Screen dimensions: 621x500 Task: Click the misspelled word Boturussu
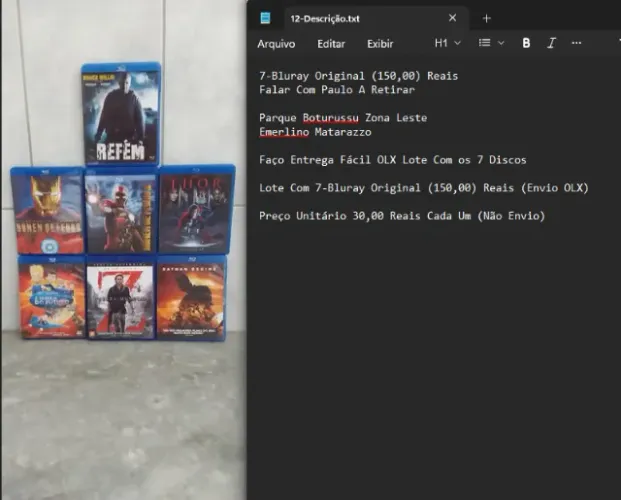tap(330, 118)
